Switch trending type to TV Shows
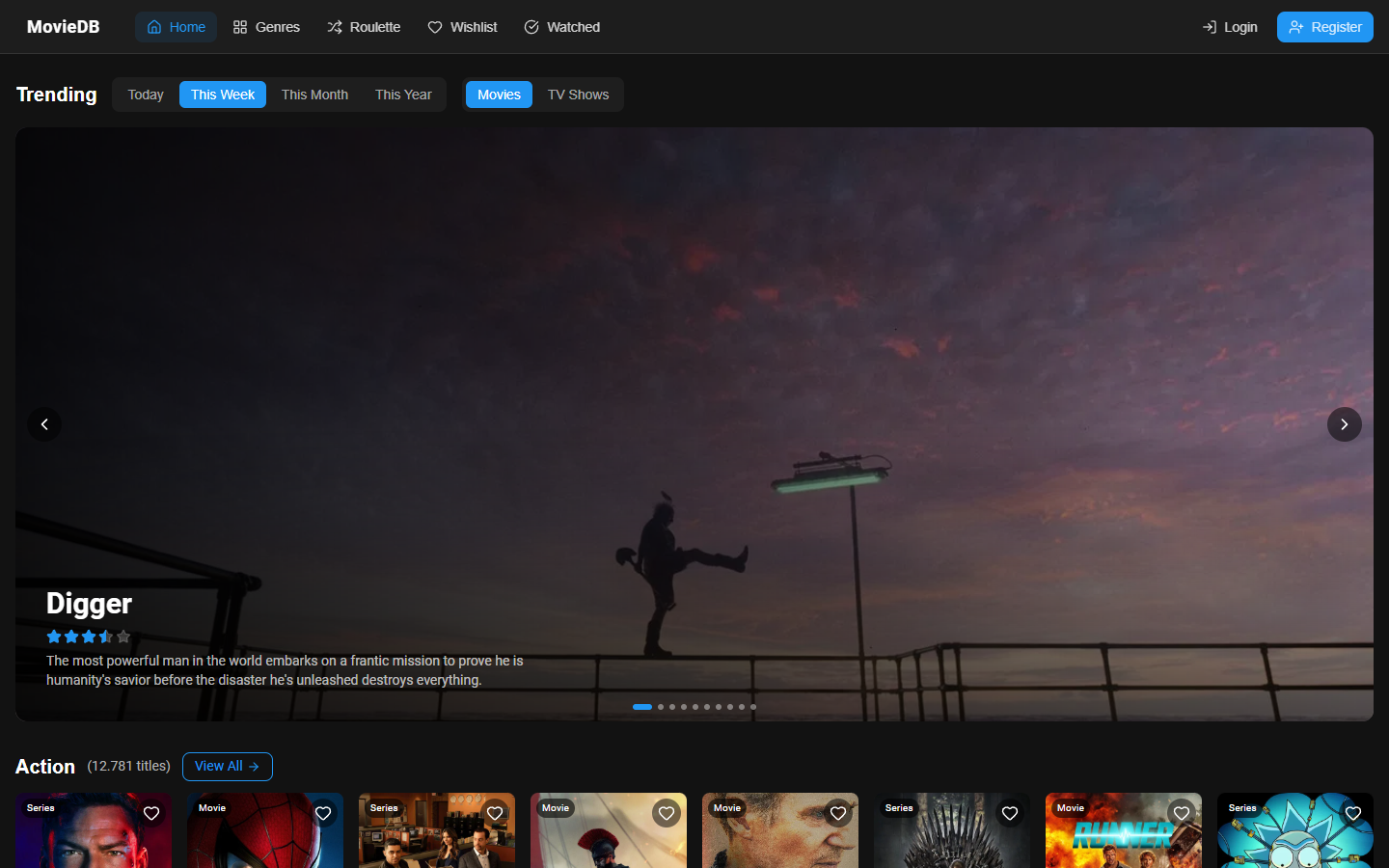1389x868 pixels. click(578, 95)
